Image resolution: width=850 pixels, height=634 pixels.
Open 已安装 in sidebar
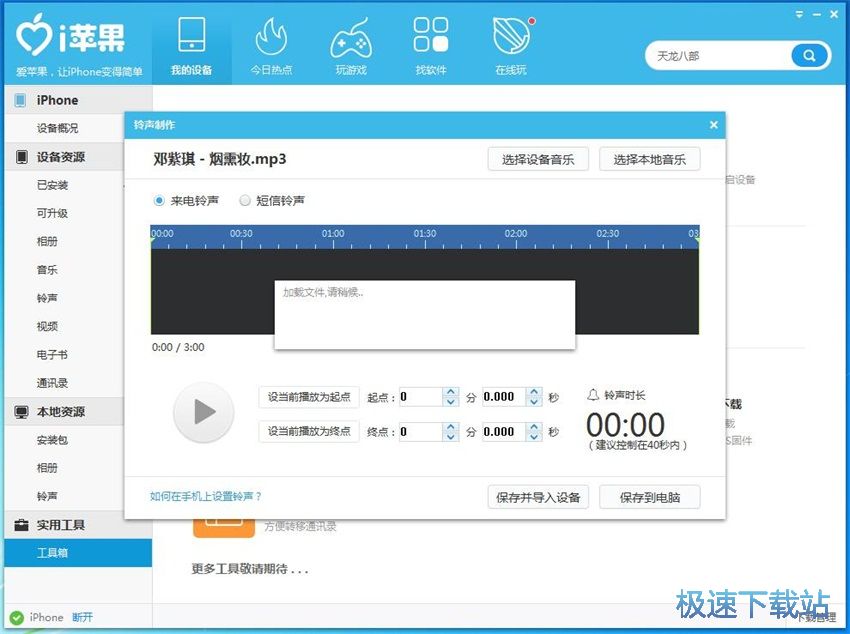click(52, 185)
